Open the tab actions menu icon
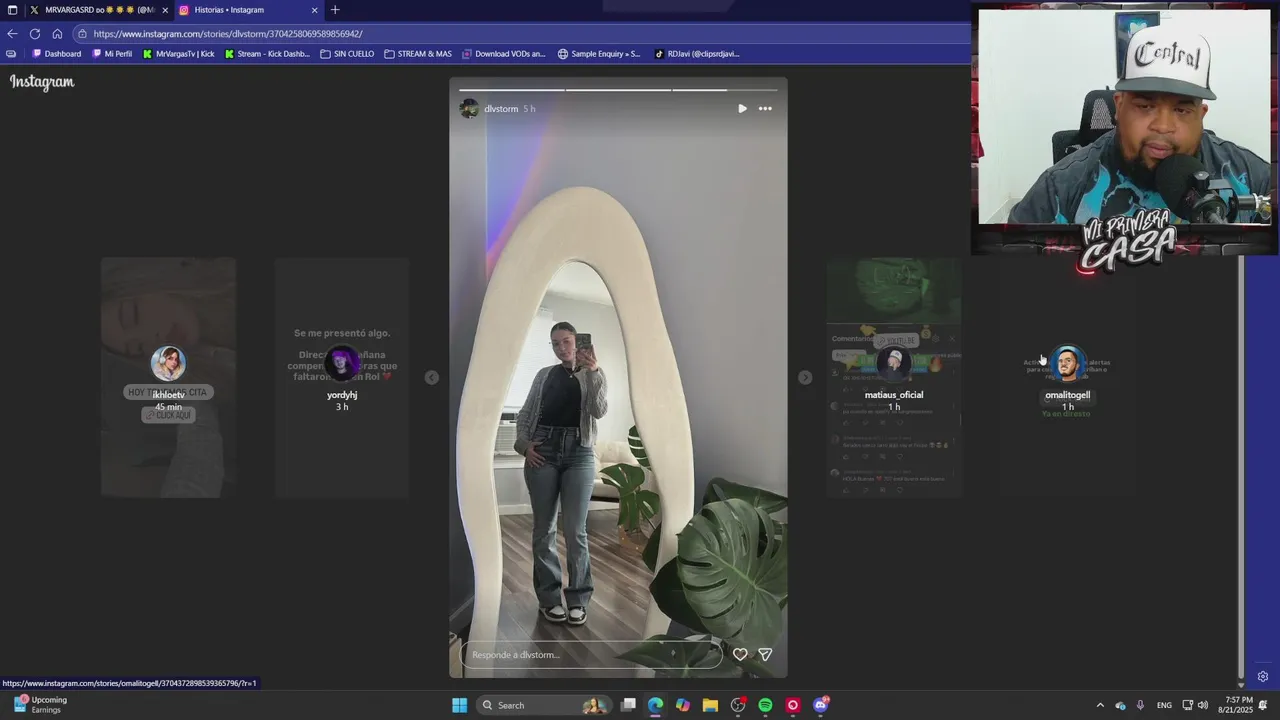 click(12, 10)
